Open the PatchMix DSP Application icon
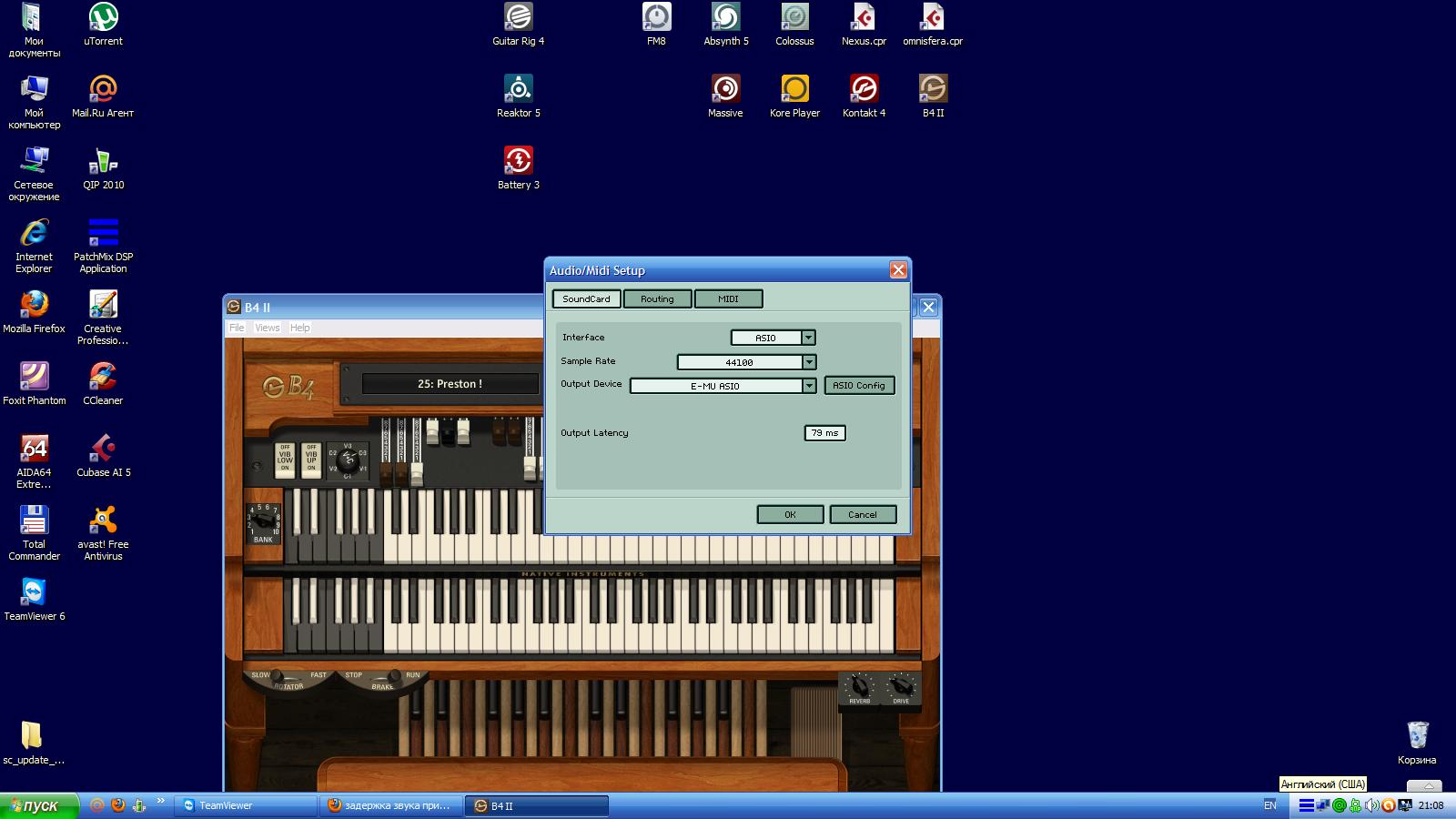 (103, 246)
